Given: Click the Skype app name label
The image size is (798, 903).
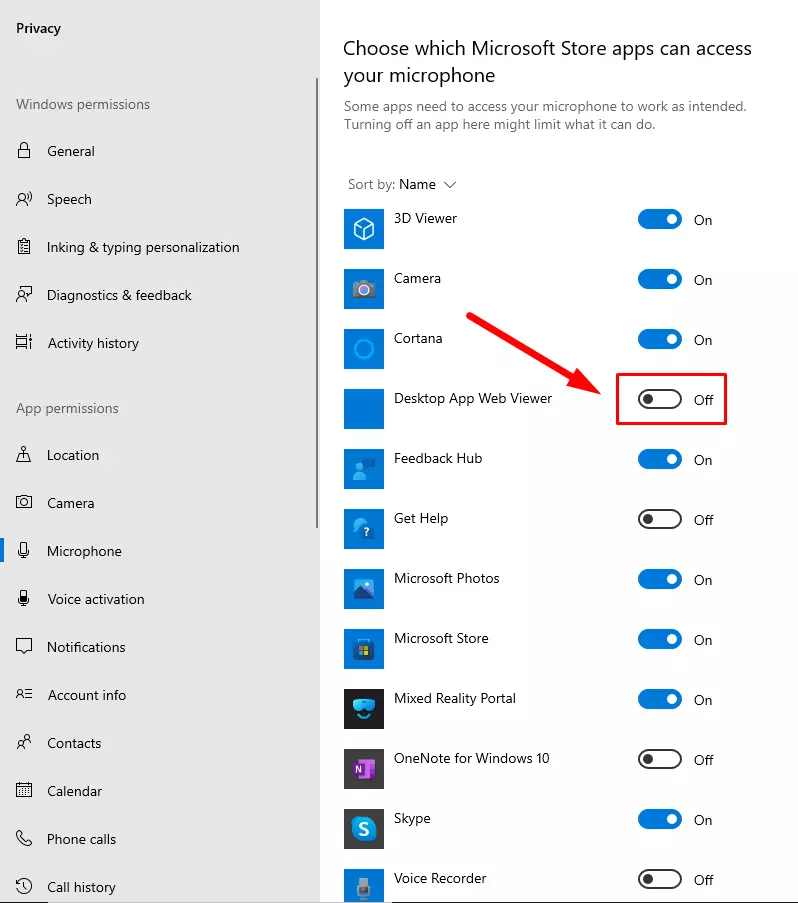Looking at the screenshot, I should click(412, 818).
